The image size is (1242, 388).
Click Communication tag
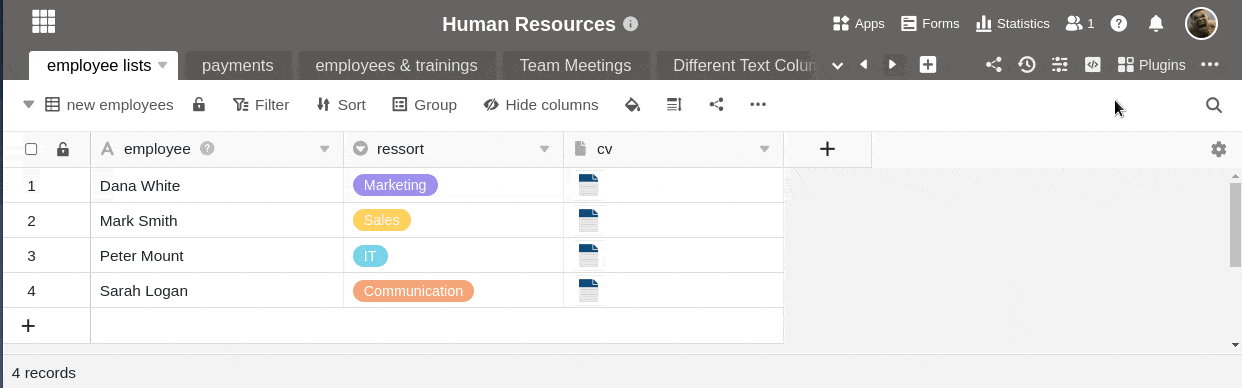coord(413,291)
